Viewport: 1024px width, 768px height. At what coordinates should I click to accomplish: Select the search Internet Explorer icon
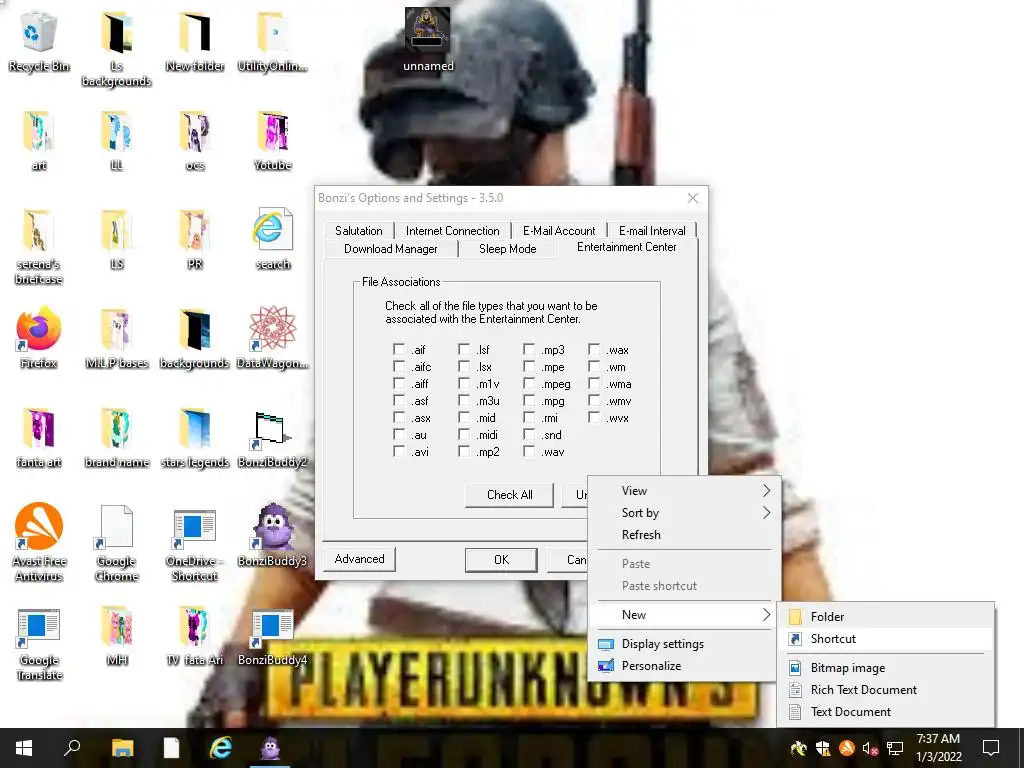click(272, 240)
